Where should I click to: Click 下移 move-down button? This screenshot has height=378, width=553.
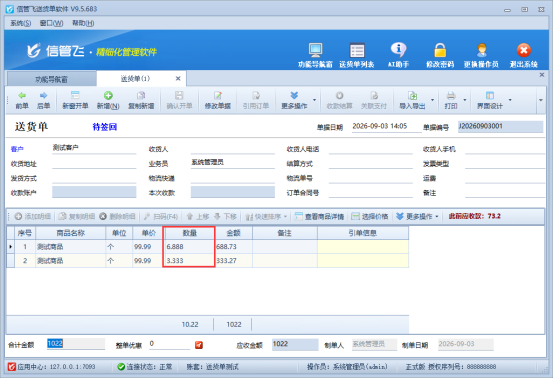(x=225, y=217)
